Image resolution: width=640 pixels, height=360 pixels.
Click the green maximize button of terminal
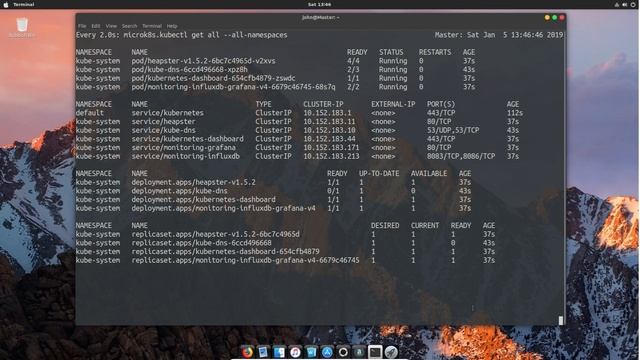coord(554,18)
